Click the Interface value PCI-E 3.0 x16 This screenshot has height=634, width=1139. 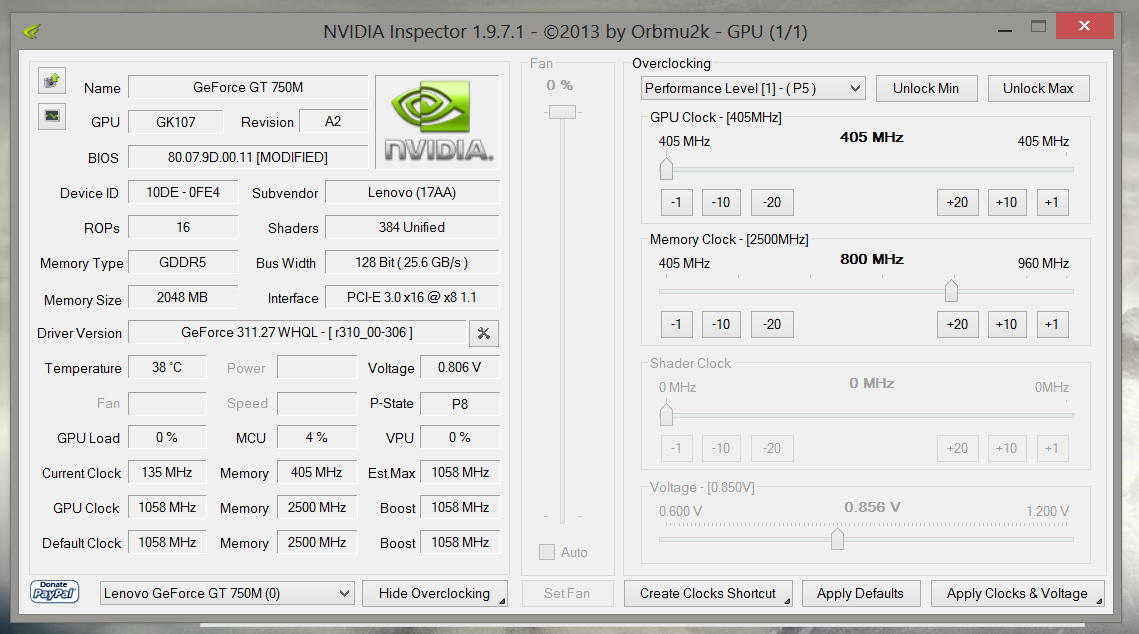point(412,297)
